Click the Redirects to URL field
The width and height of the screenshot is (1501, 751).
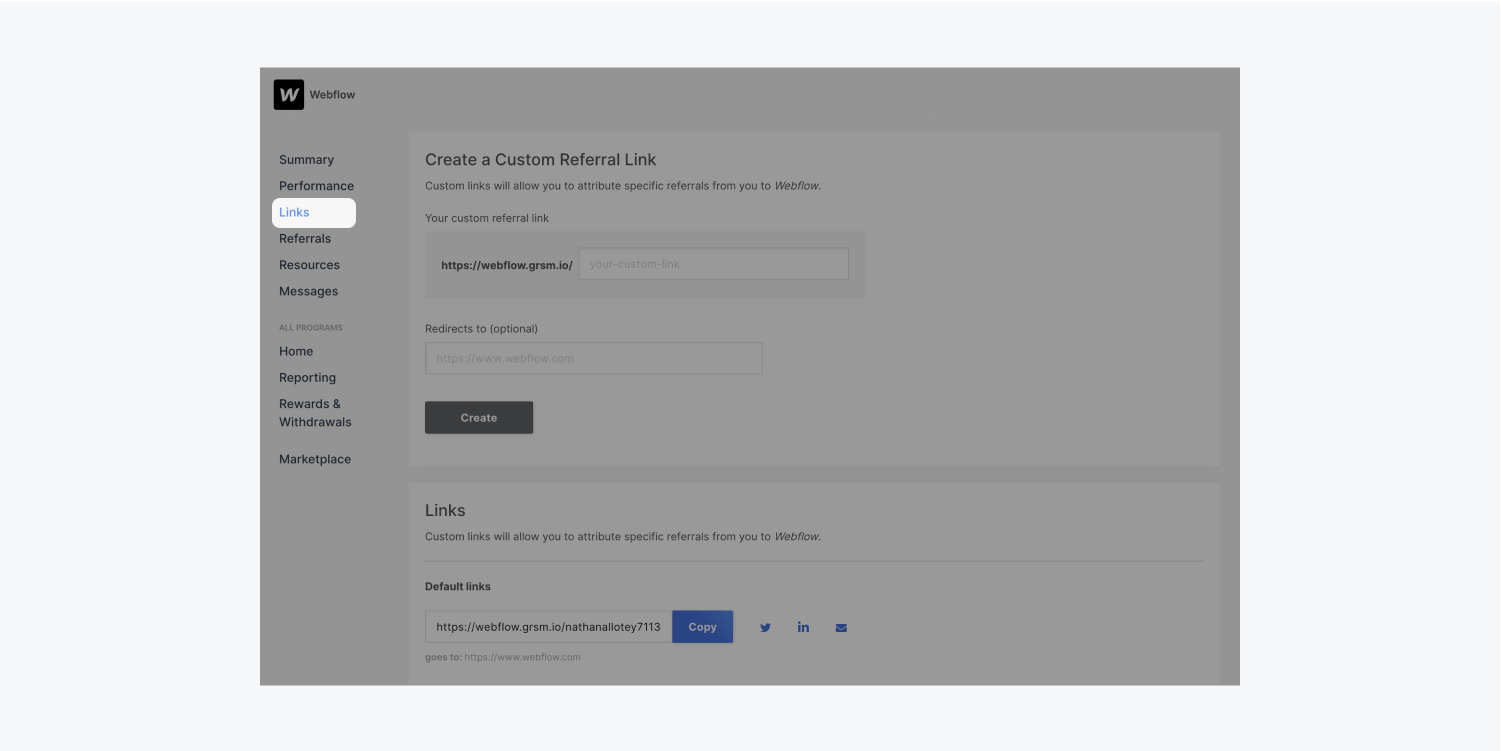(x=594, y=358)
